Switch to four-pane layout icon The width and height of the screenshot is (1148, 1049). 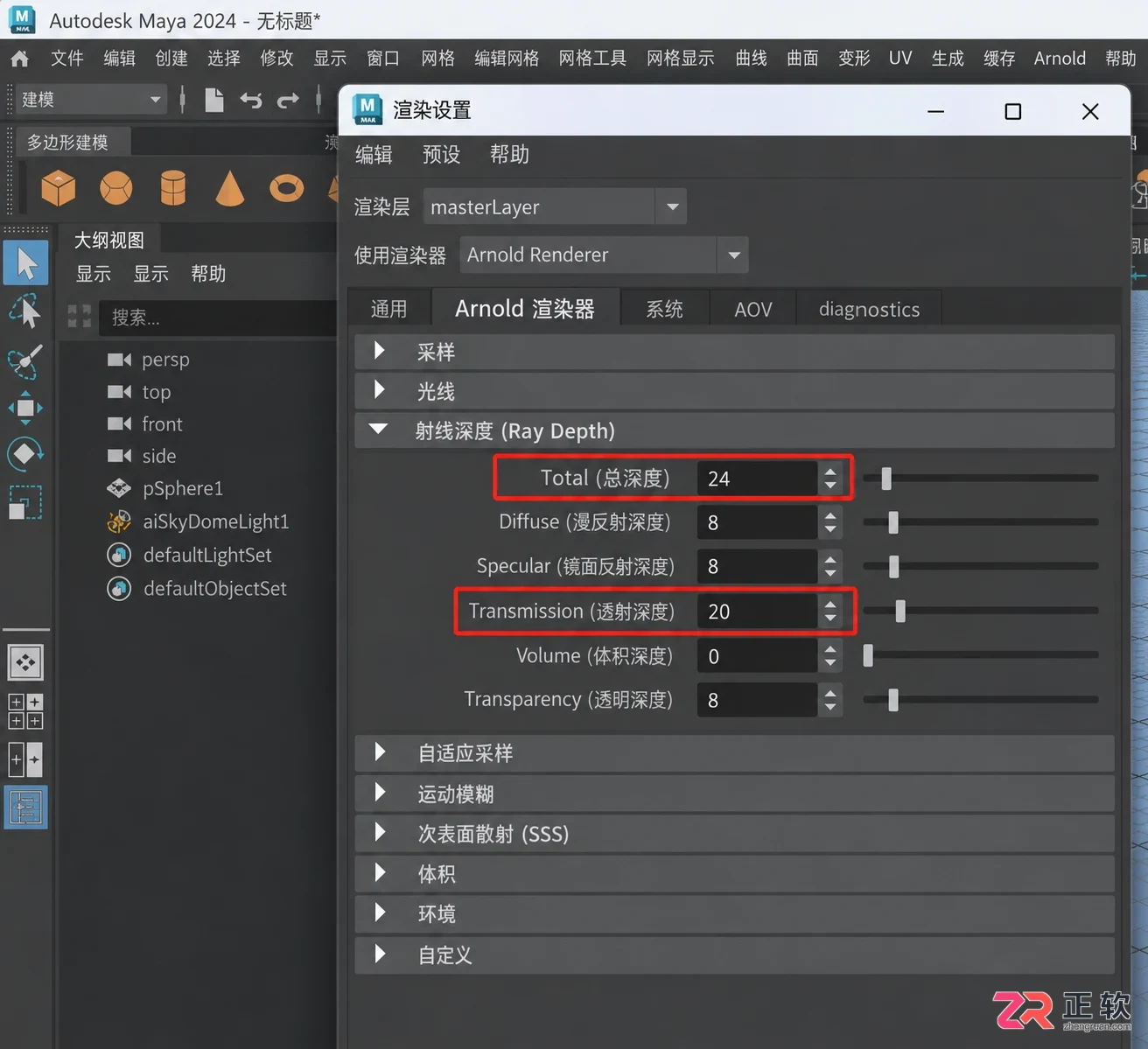click(x=25, y=711)
